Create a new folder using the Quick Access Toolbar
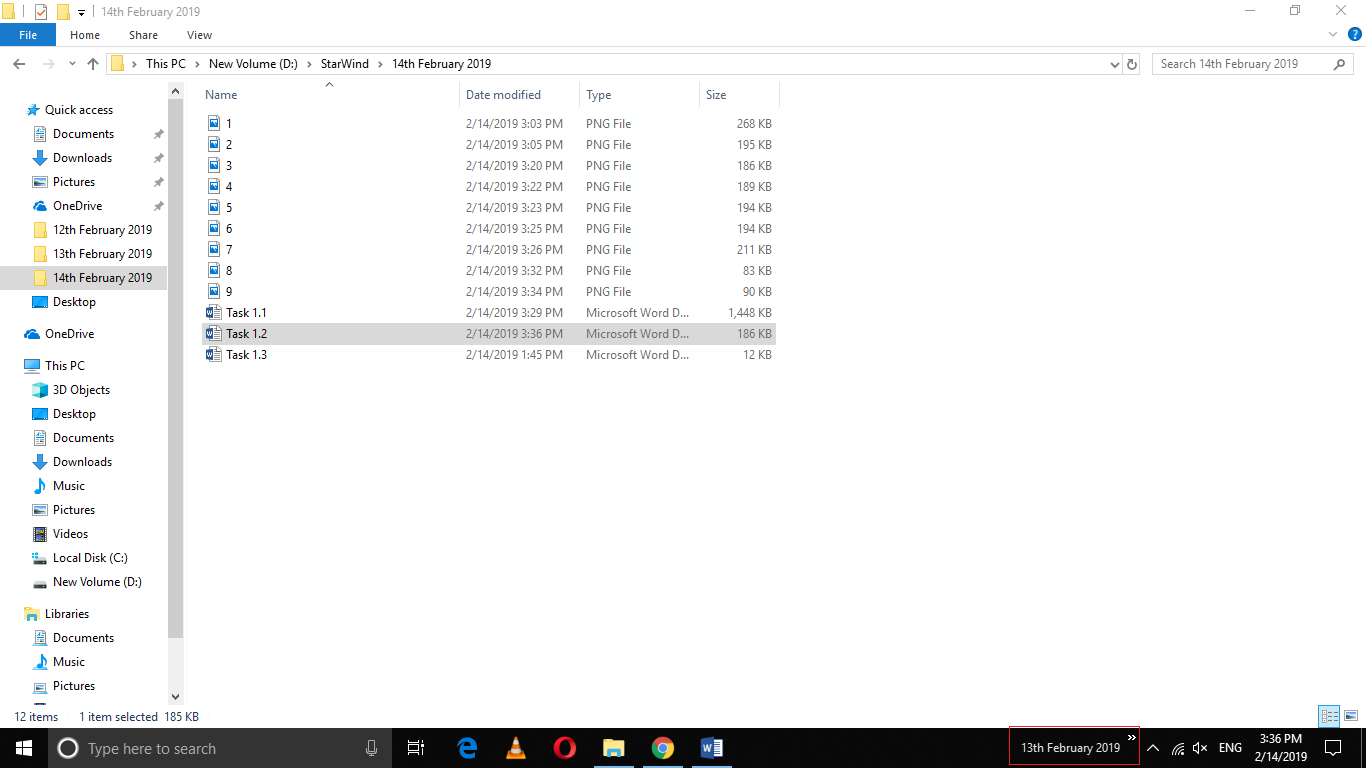The width and height of the screenshot is (1366, 768). (62, 11)
